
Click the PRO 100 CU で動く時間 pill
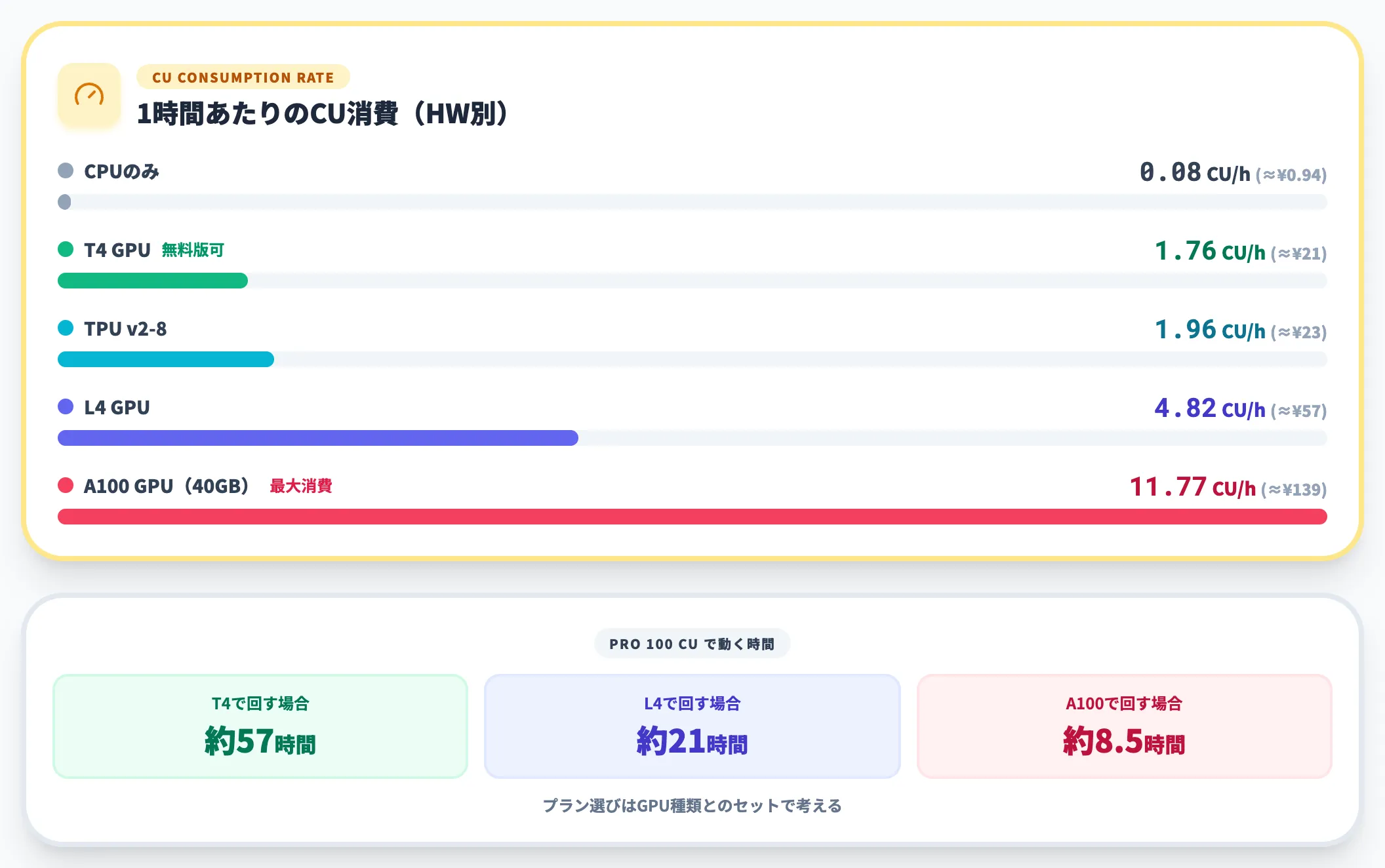692,644
